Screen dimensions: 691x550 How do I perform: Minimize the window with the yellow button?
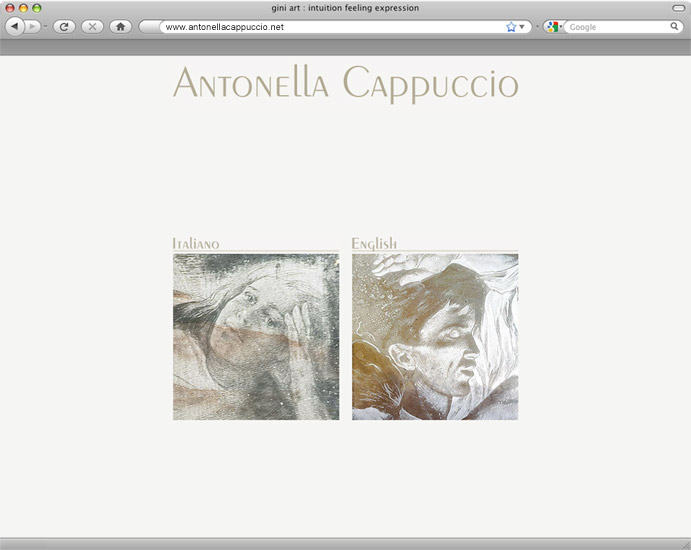click(23, 8)
